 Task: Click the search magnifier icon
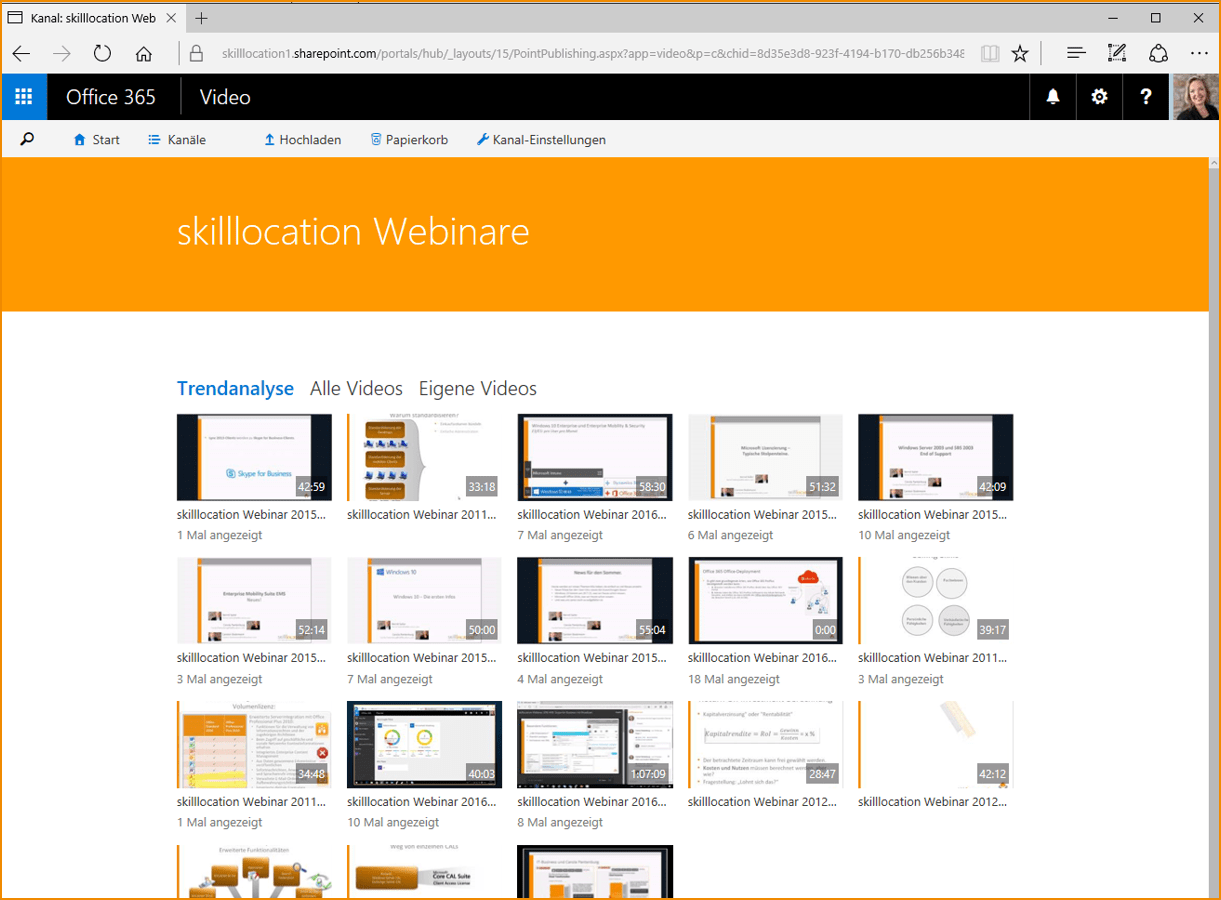27,140
